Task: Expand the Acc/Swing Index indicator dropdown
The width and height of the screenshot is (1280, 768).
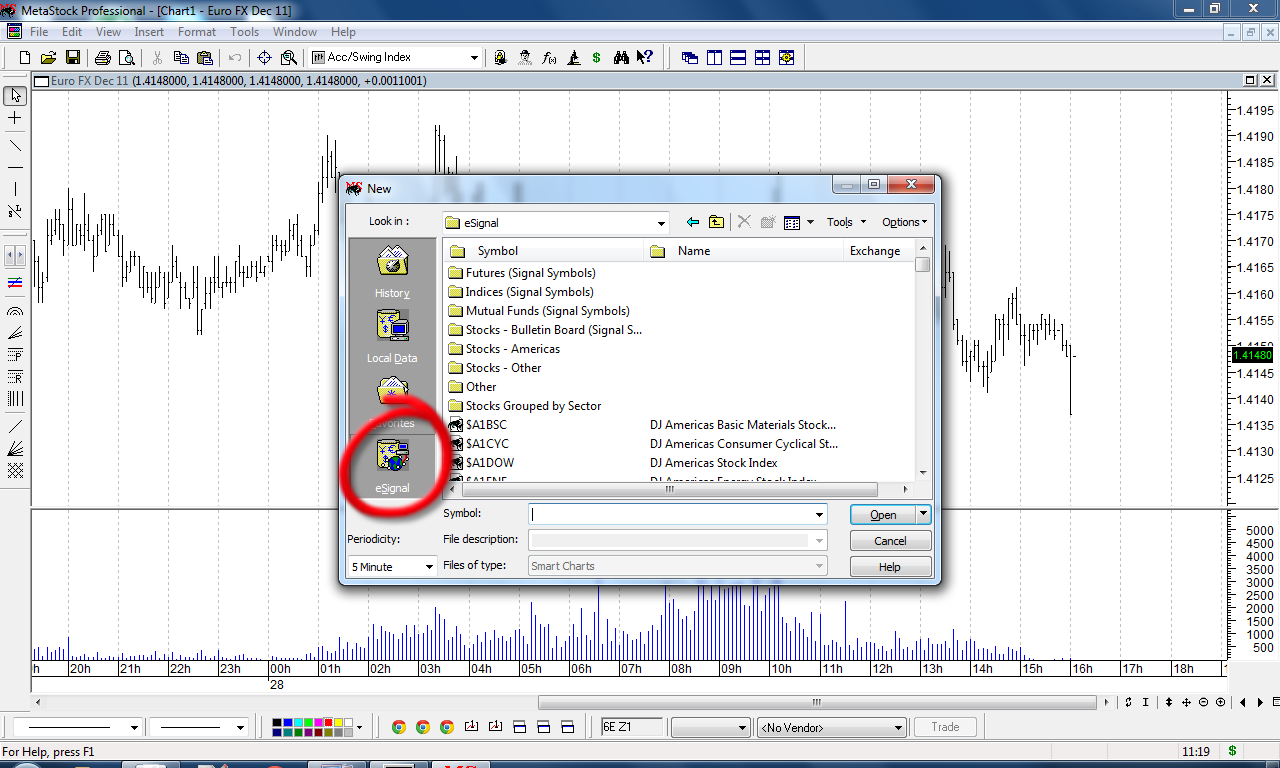Action: click(x=474, y=58)
